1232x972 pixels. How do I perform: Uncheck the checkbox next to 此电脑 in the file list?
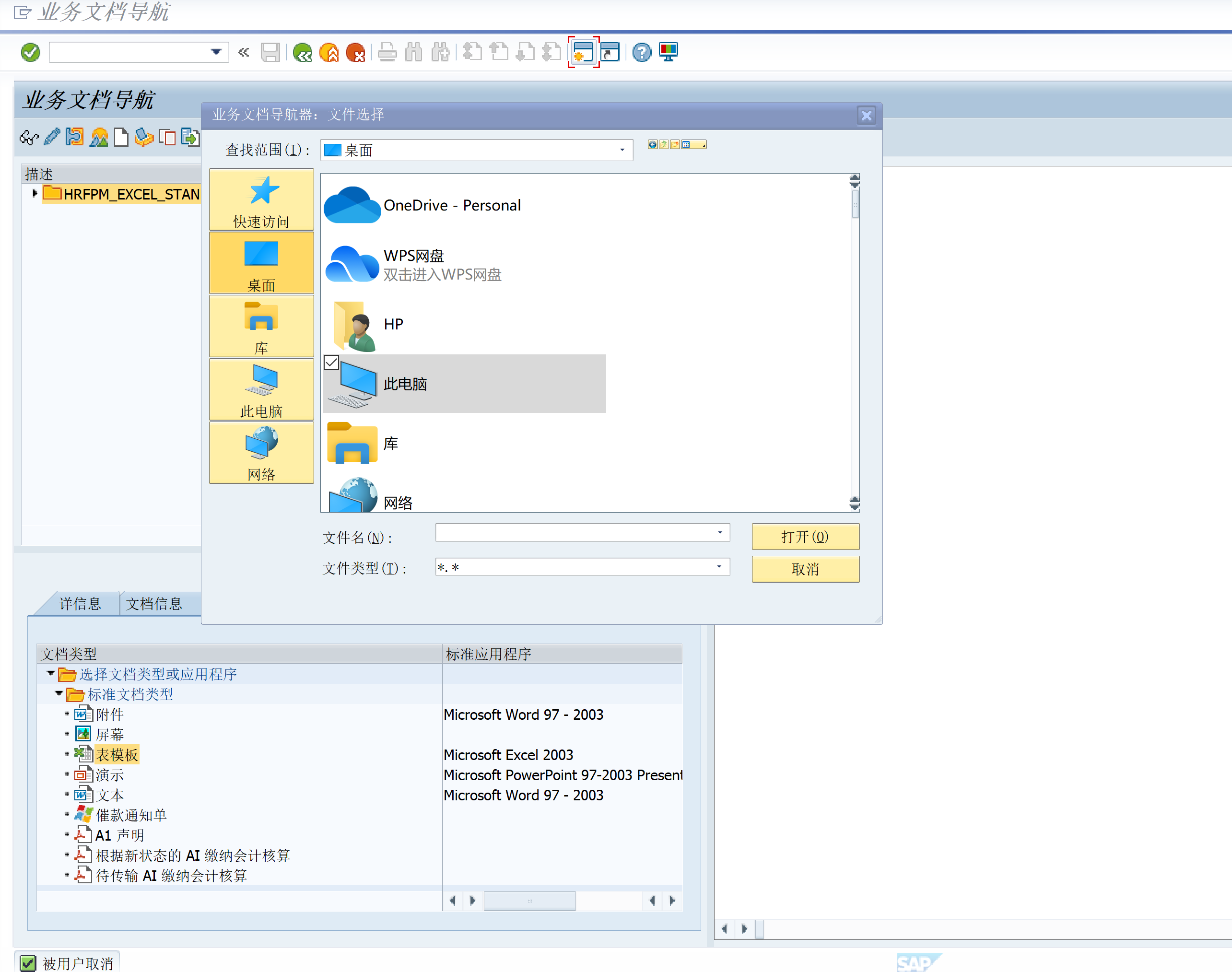click(x=331, y=362)
